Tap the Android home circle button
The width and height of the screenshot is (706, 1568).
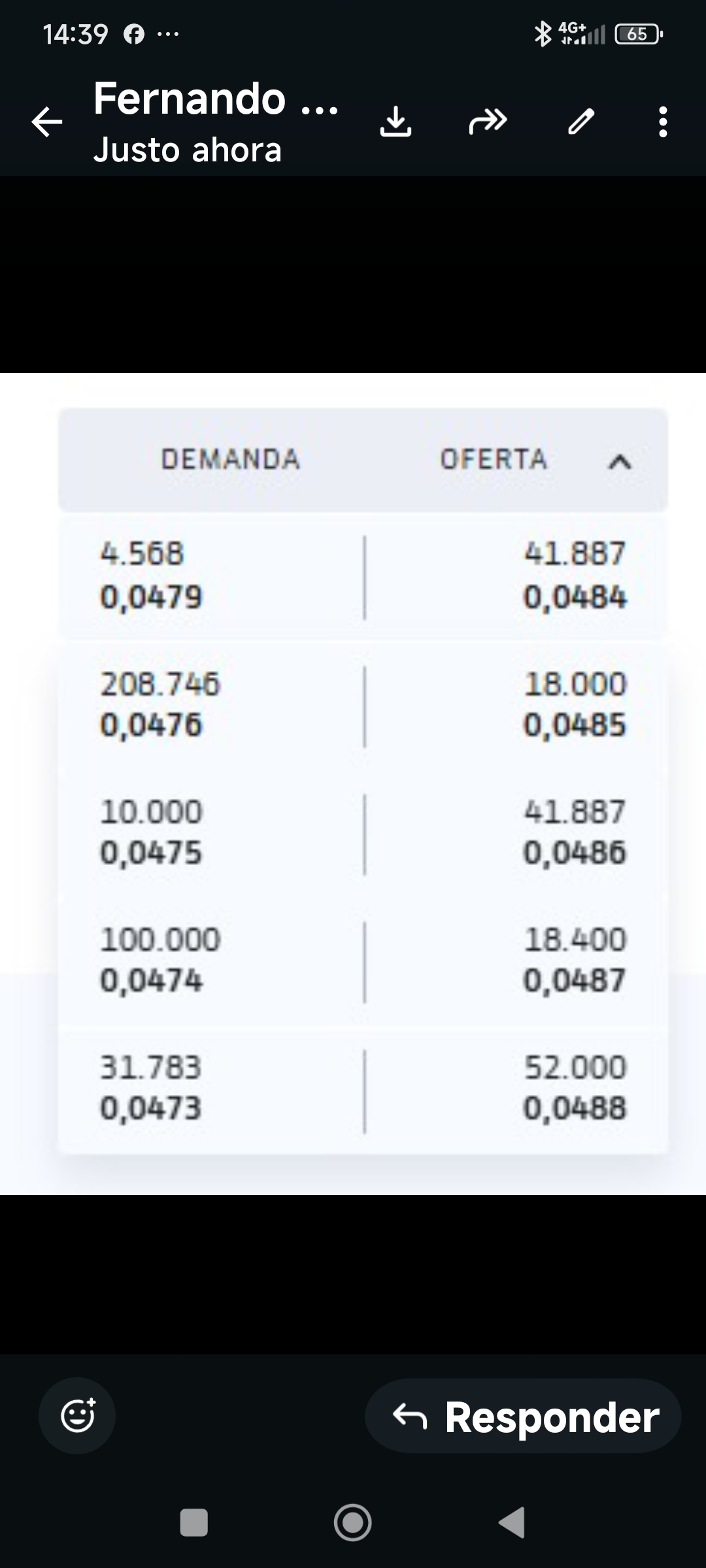tap(353, 1522)
